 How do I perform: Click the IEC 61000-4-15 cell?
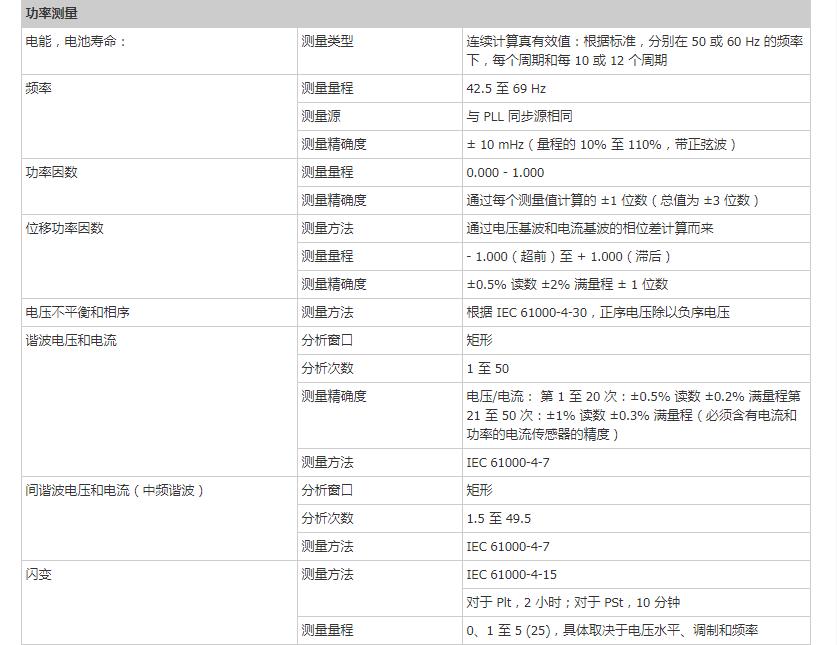click(x=511, y=574)
